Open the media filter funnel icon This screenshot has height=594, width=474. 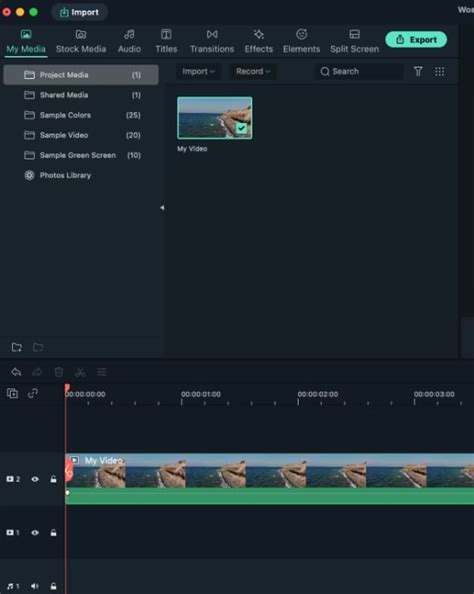418,72
